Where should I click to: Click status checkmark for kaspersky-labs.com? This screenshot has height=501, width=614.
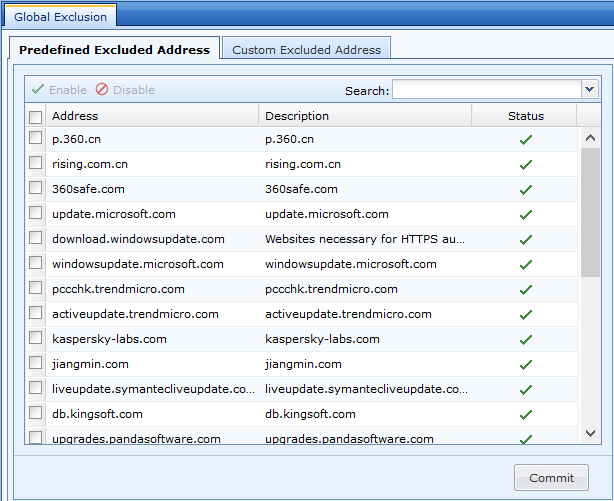pyautogui.click(x=526, y=340)
